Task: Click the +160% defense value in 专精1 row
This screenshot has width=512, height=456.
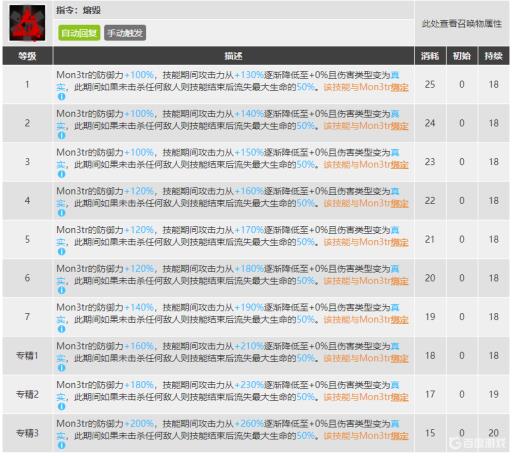Action: pos(139,346)
